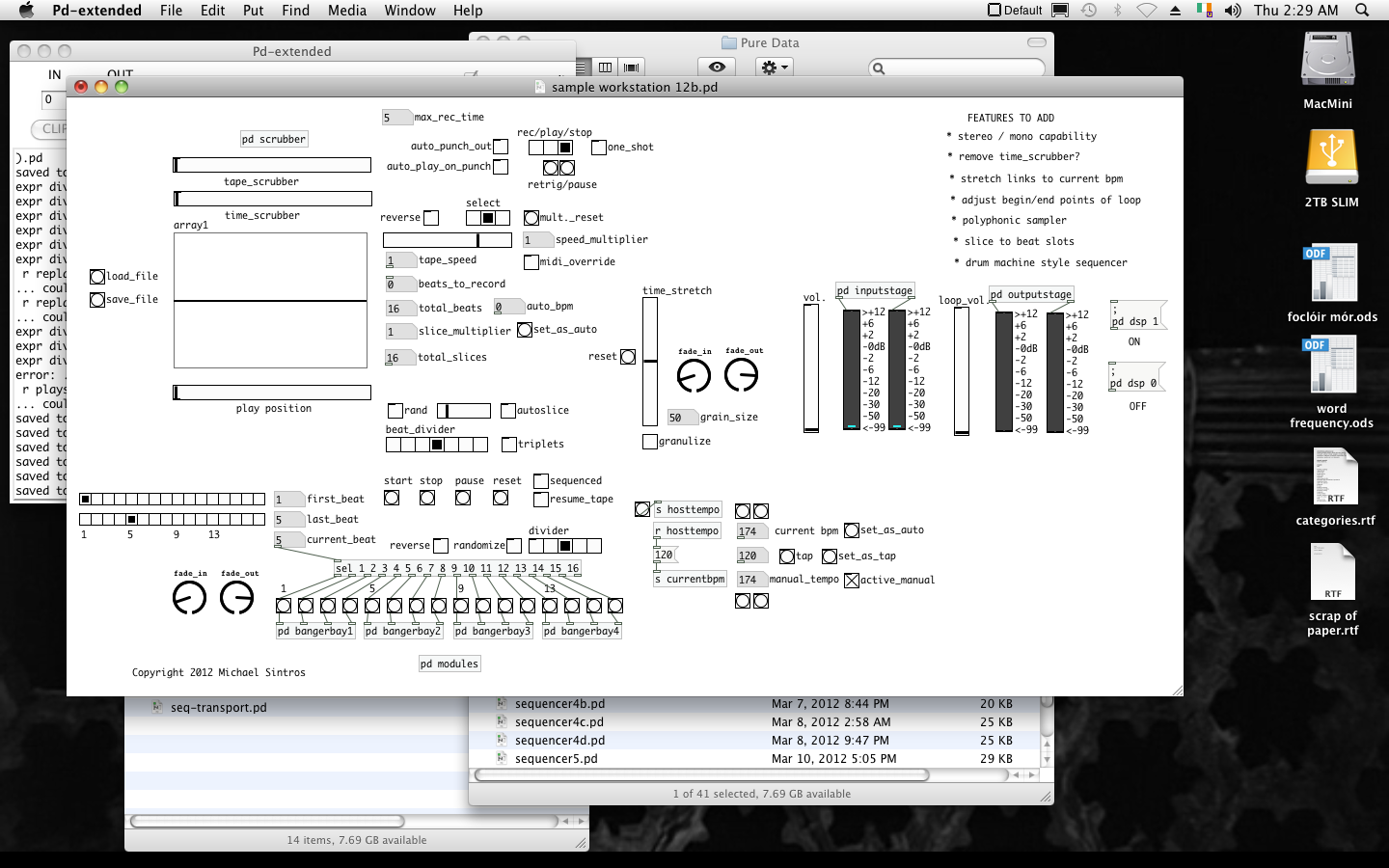This screenshot has width=1389, height=868.
Task: Click the grain_size number box
Action: pos(683,418)
